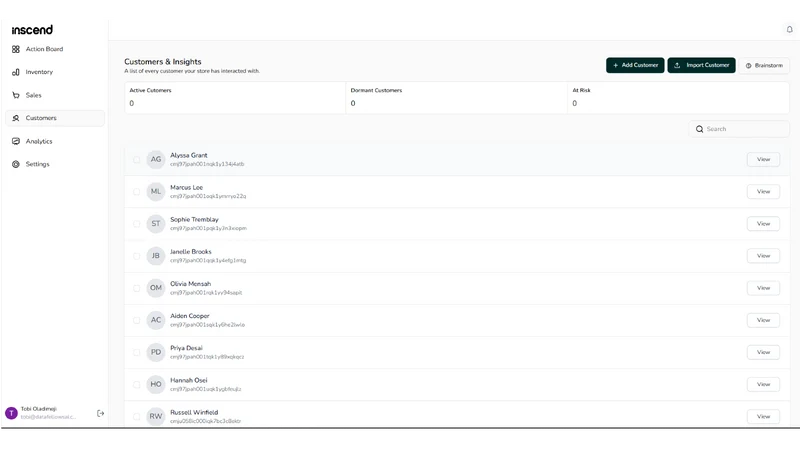
Task: Click the Action Board grid icon
Action: (x=16, y=49)
